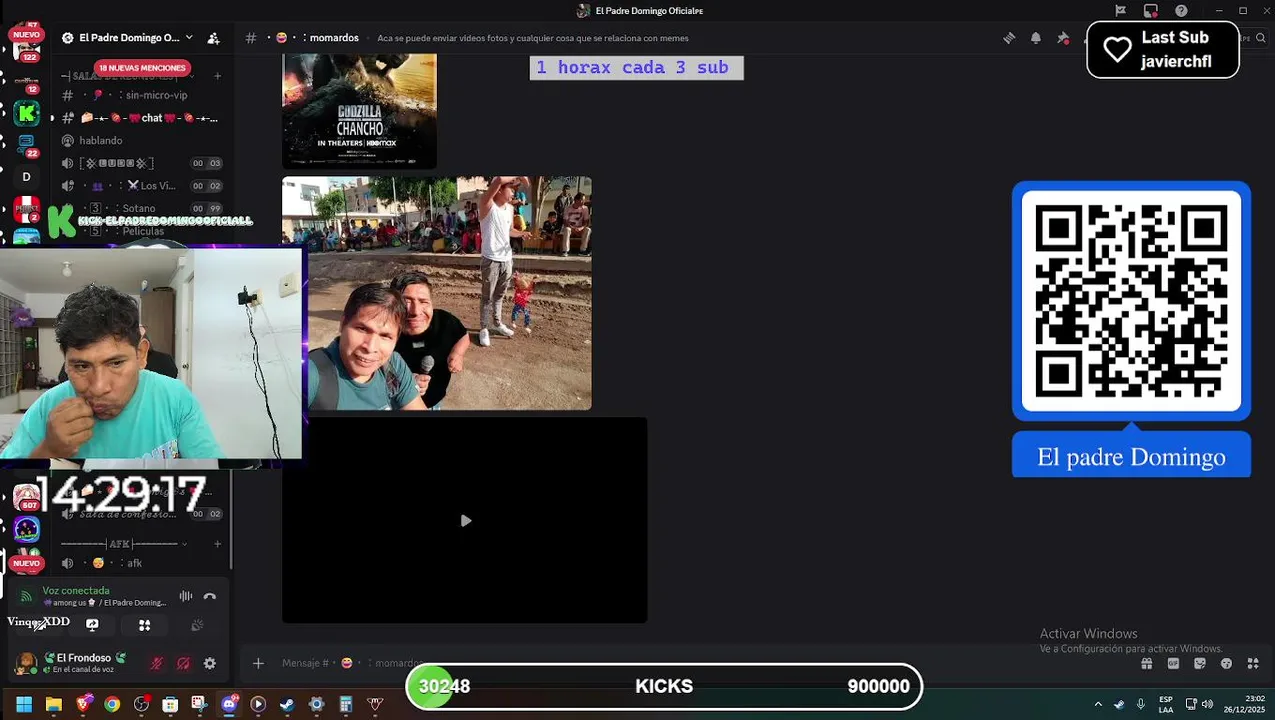
Task: Join the LUDO voice channel
Action: [140, 163]
